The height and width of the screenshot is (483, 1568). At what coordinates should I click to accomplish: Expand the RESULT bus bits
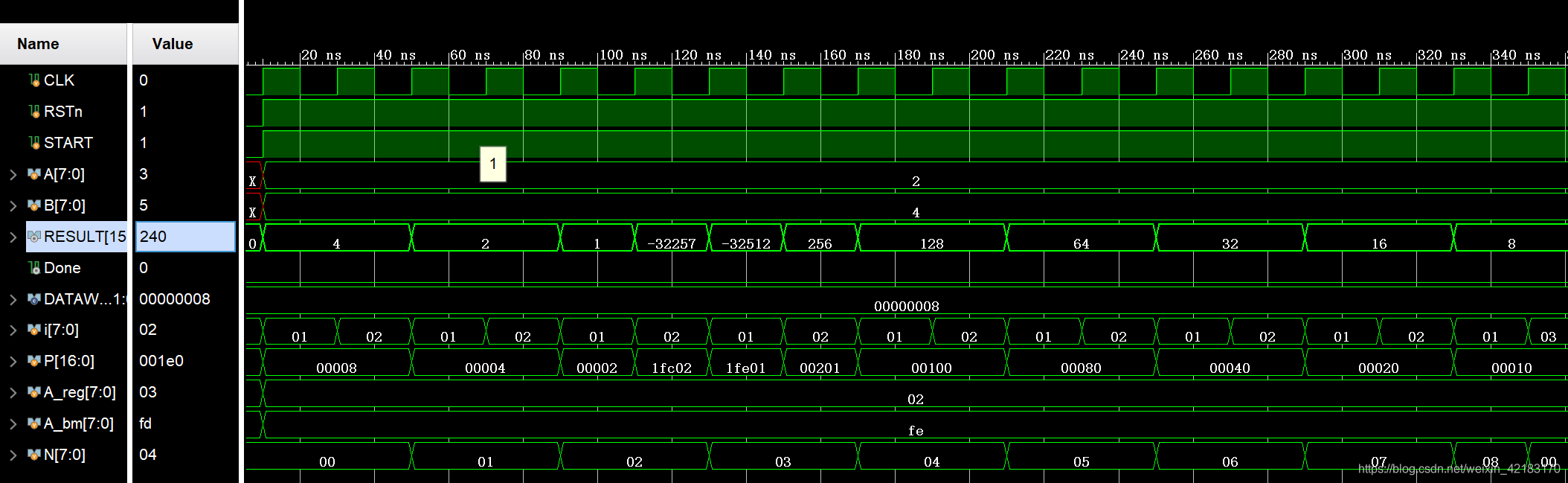pyautogui.click(x=13, y=237)
